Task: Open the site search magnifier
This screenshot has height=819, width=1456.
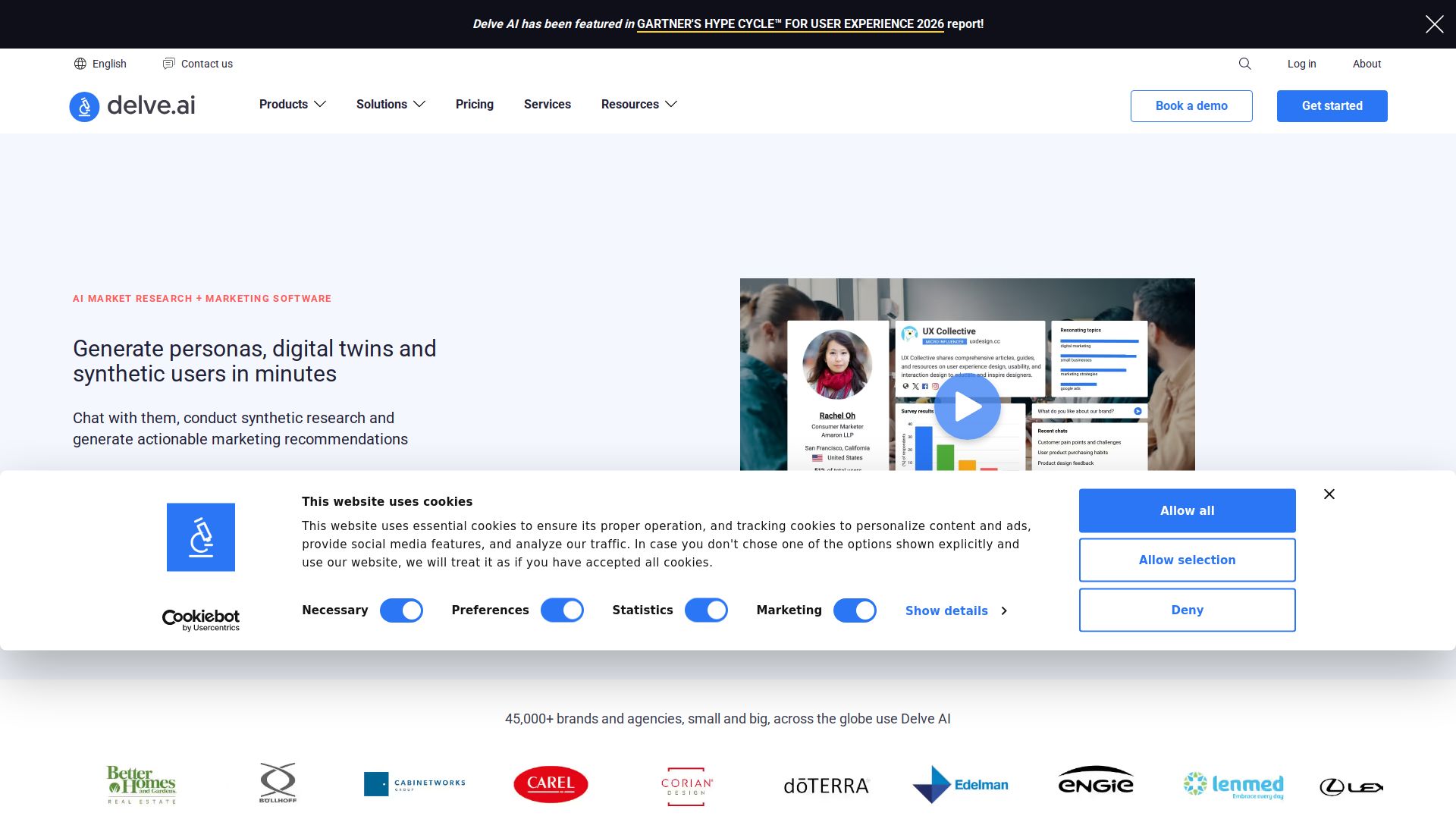Action: pos(1244,64)
